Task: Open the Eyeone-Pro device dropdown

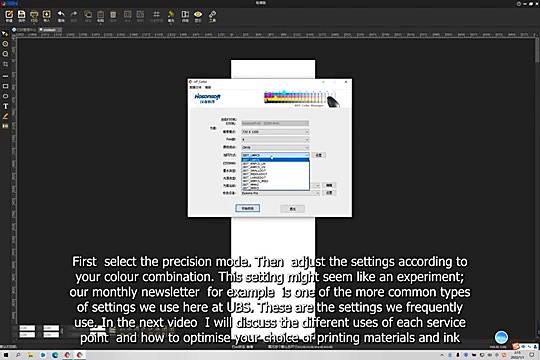Action: (280, 193)
